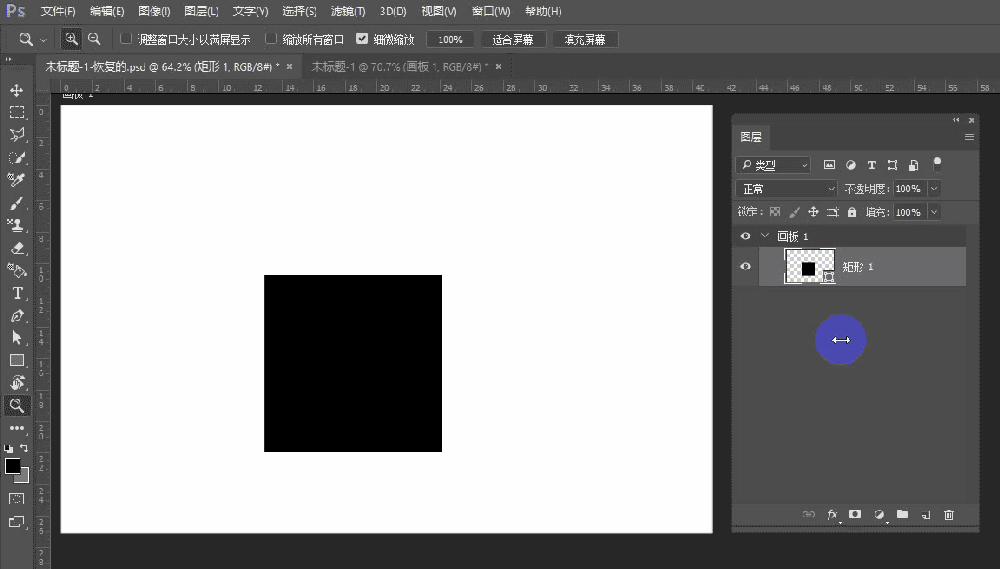Open zoom tool preset picker arrow
This screenshot has height=569, width=1000.
point(43,40)
